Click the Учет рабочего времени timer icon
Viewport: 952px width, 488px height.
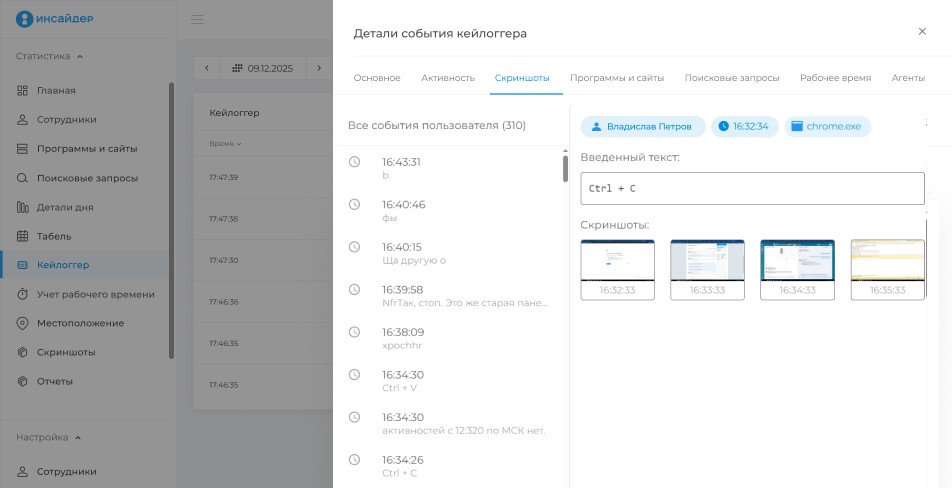click(x=23, y=294)
